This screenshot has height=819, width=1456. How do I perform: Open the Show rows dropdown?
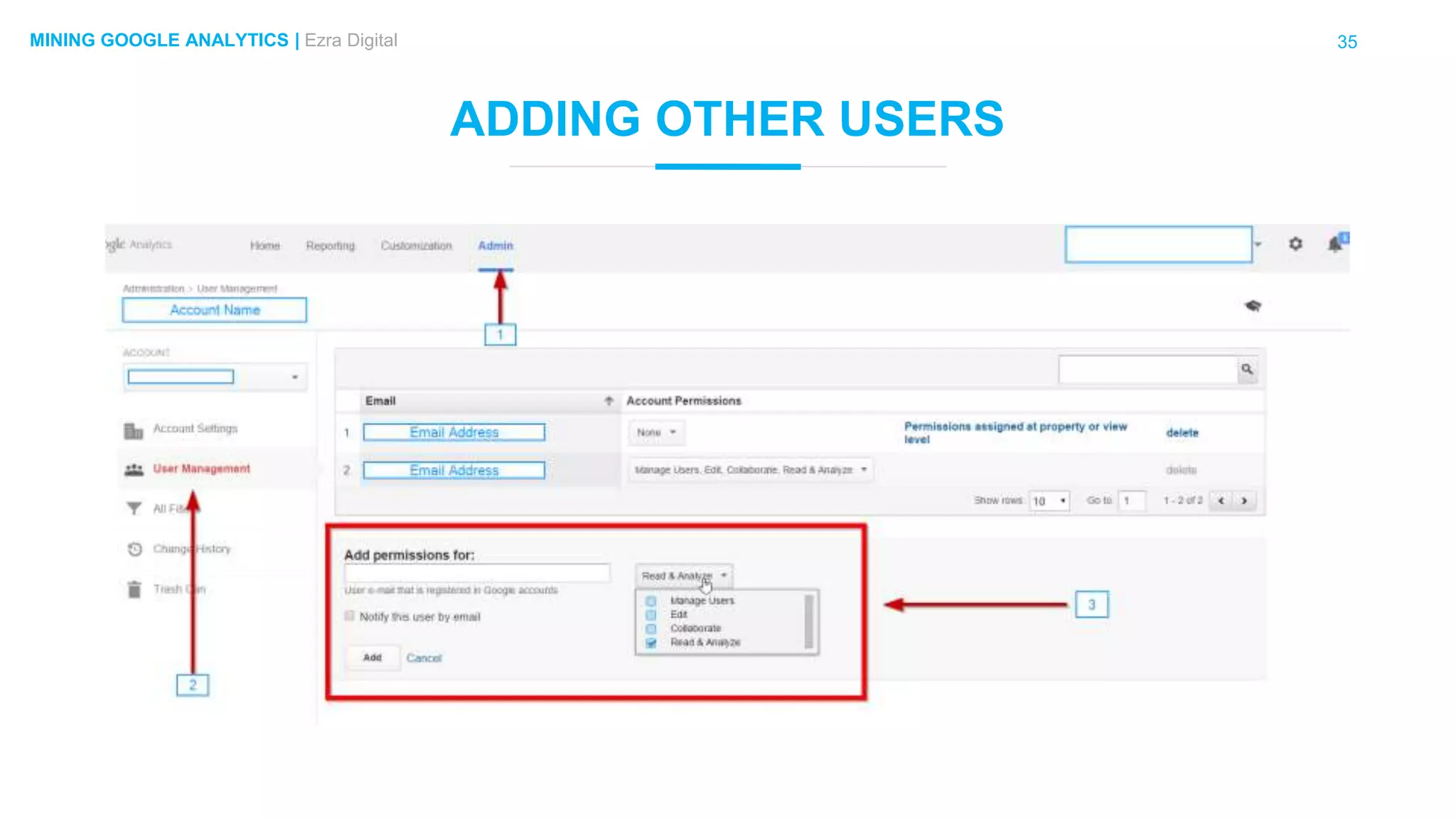point(1049,500)
